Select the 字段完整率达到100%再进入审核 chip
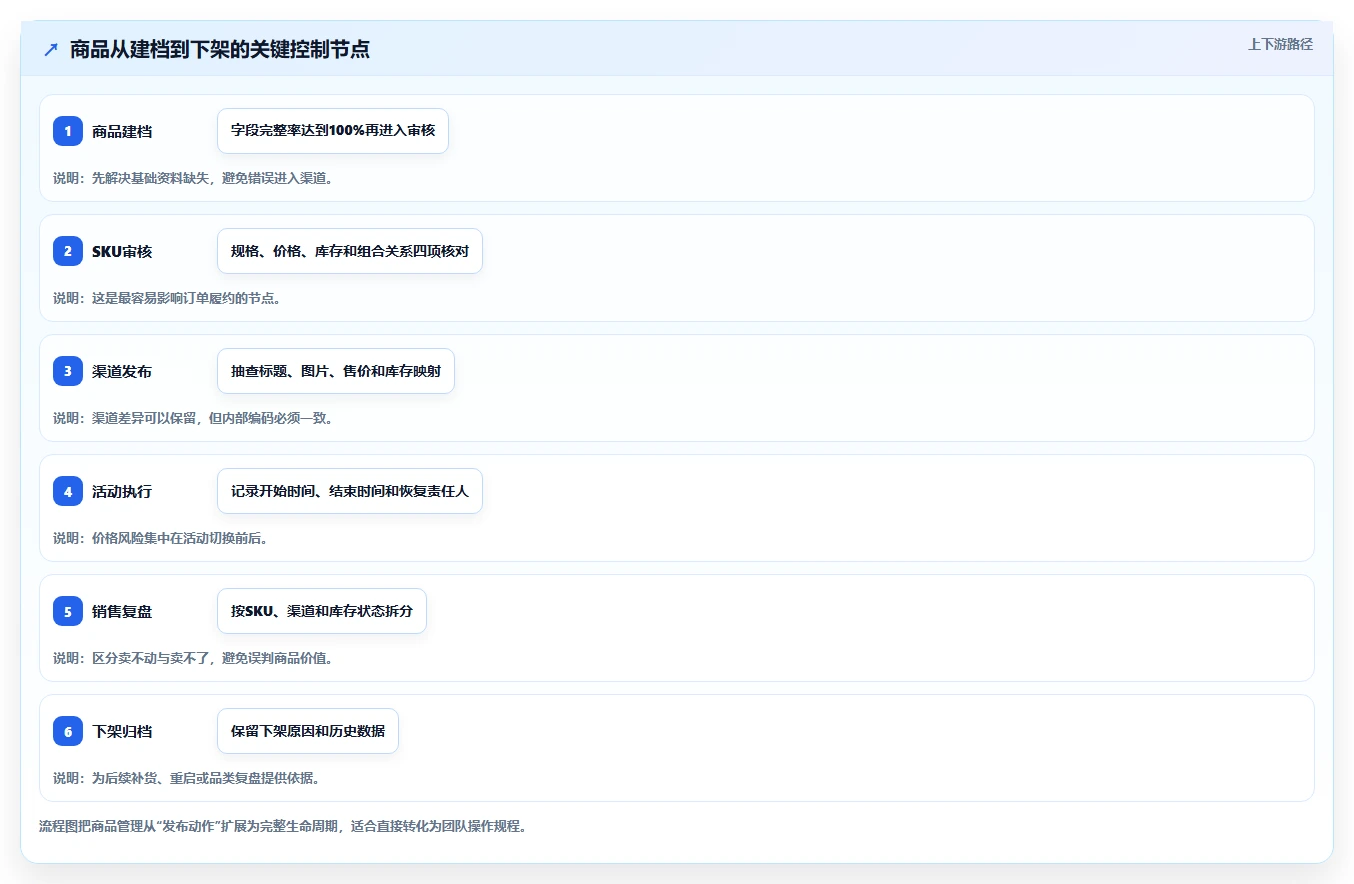 tap(333, 131)
